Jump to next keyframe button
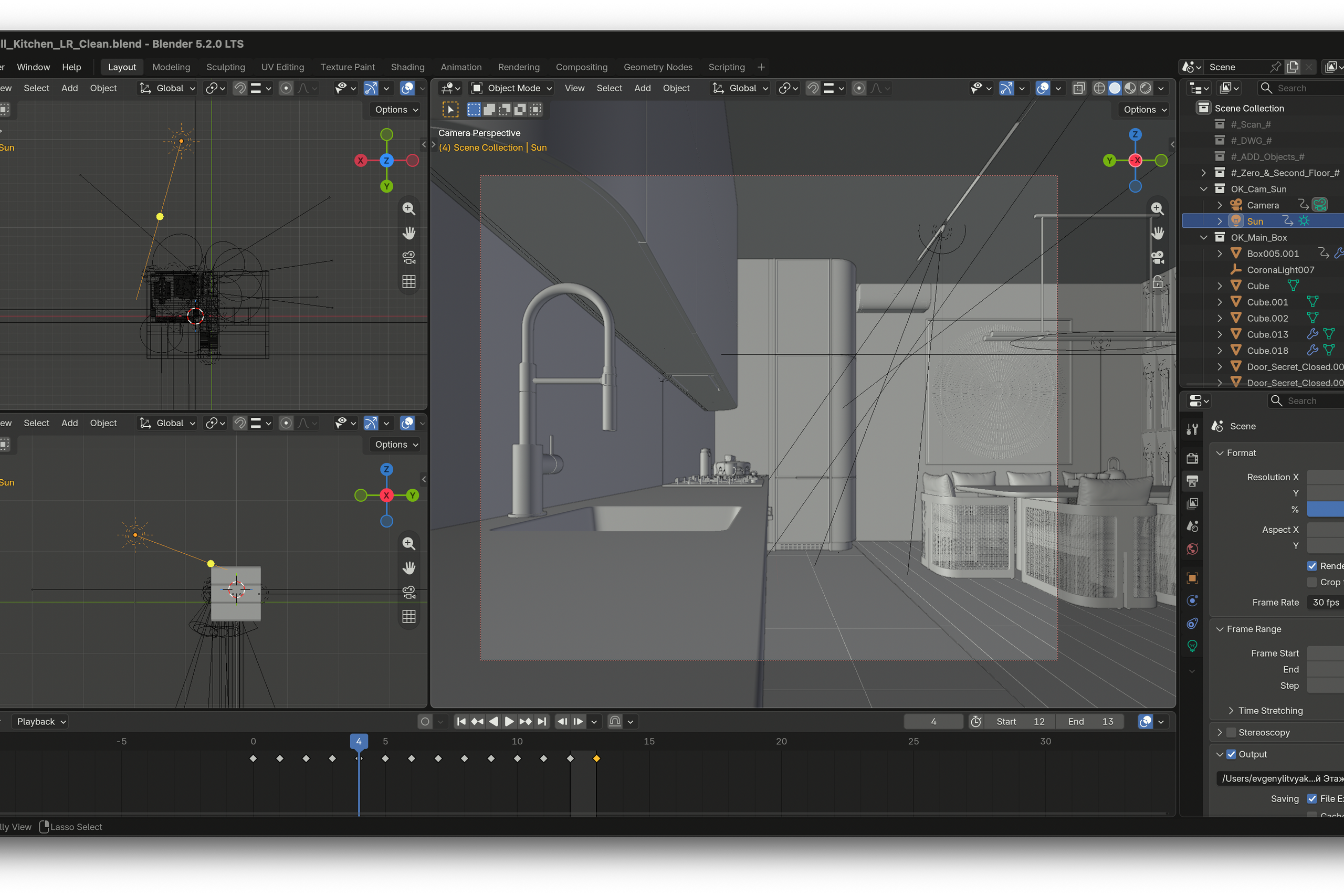The height and width of the screenshot is (896, 1344). pyautogui.click(x=525, y=722)
